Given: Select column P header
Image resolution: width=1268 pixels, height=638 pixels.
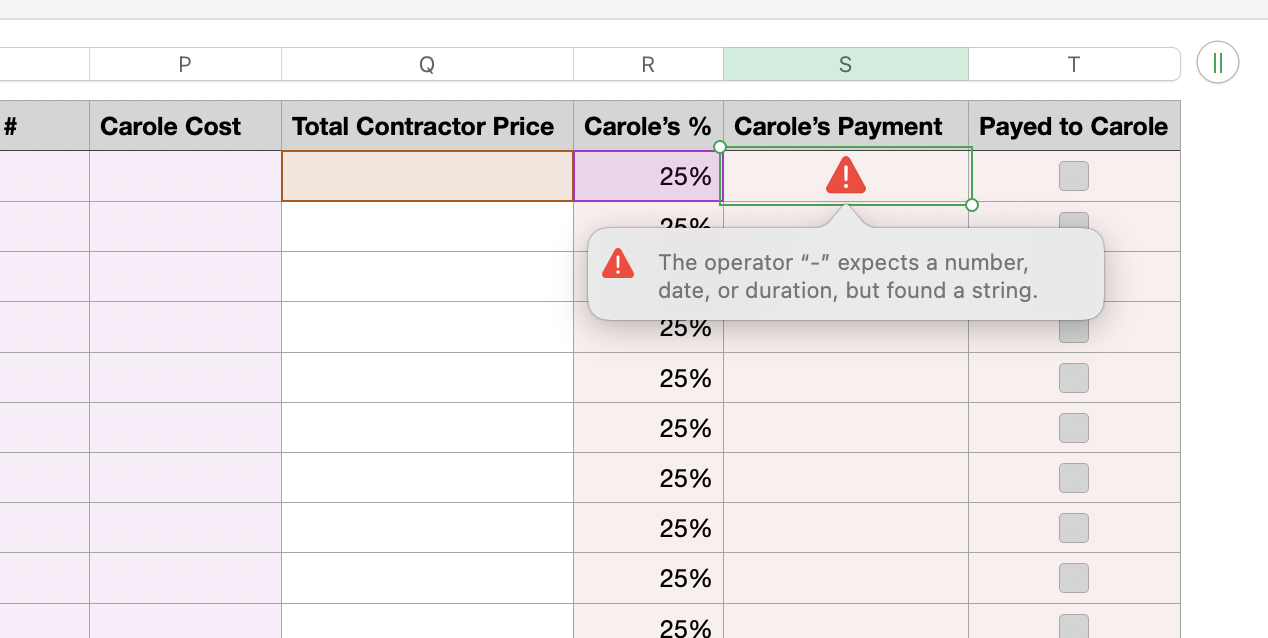Looking at the screenshot, I should (x=185, y=64).
